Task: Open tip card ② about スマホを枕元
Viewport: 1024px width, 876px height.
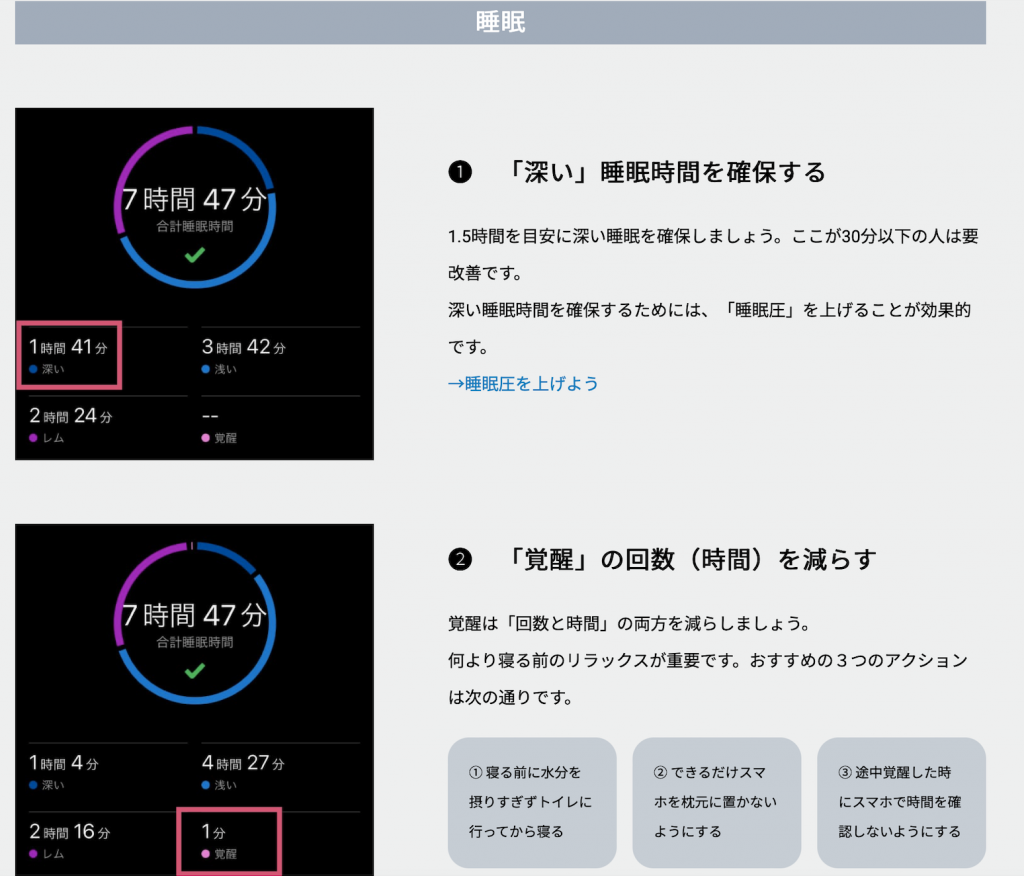Action: [716, 802]
